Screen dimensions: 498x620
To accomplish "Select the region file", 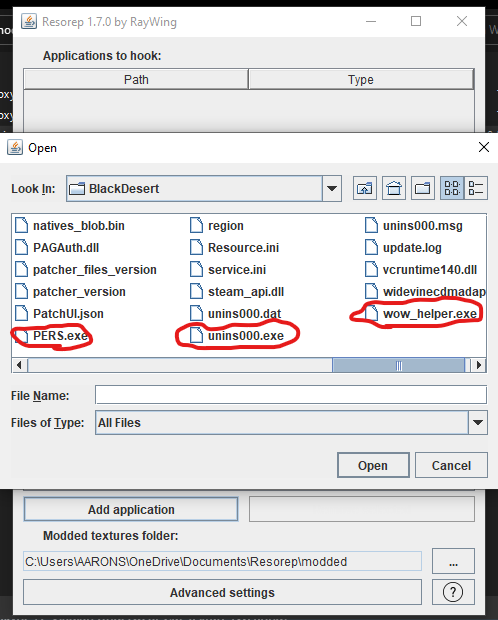I will (217, 226).
